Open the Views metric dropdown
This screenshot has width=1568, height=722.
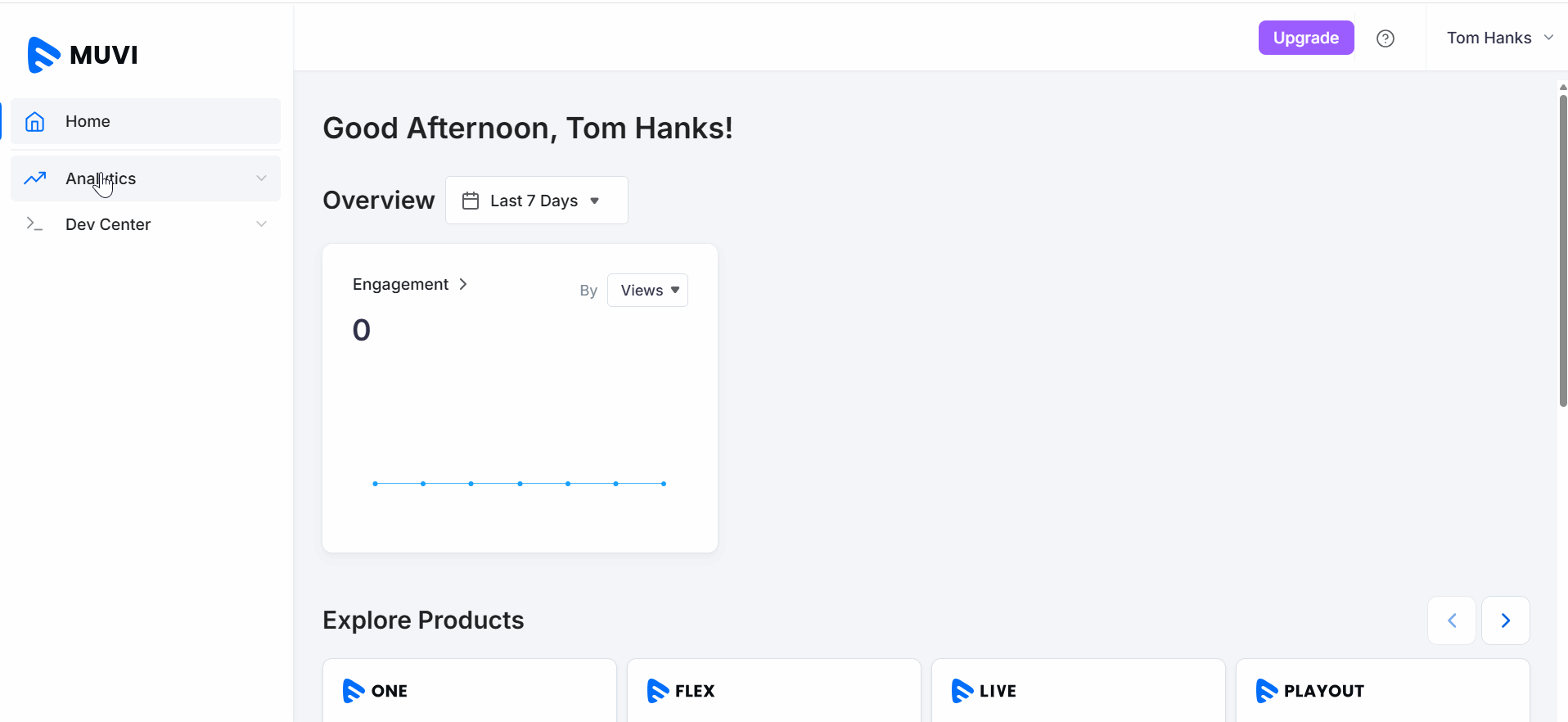tap(647, 291)
